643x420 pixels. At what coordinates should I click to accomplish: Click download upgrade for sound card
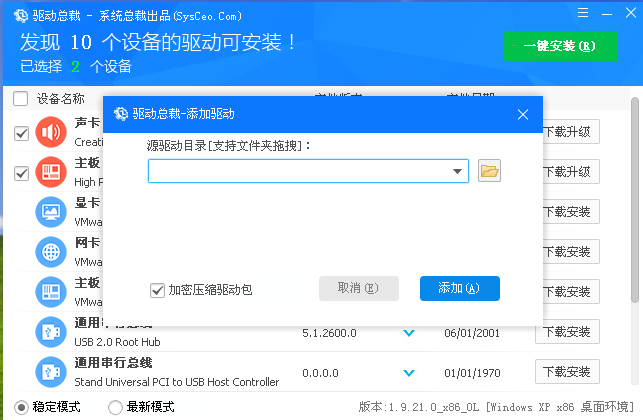571,132
